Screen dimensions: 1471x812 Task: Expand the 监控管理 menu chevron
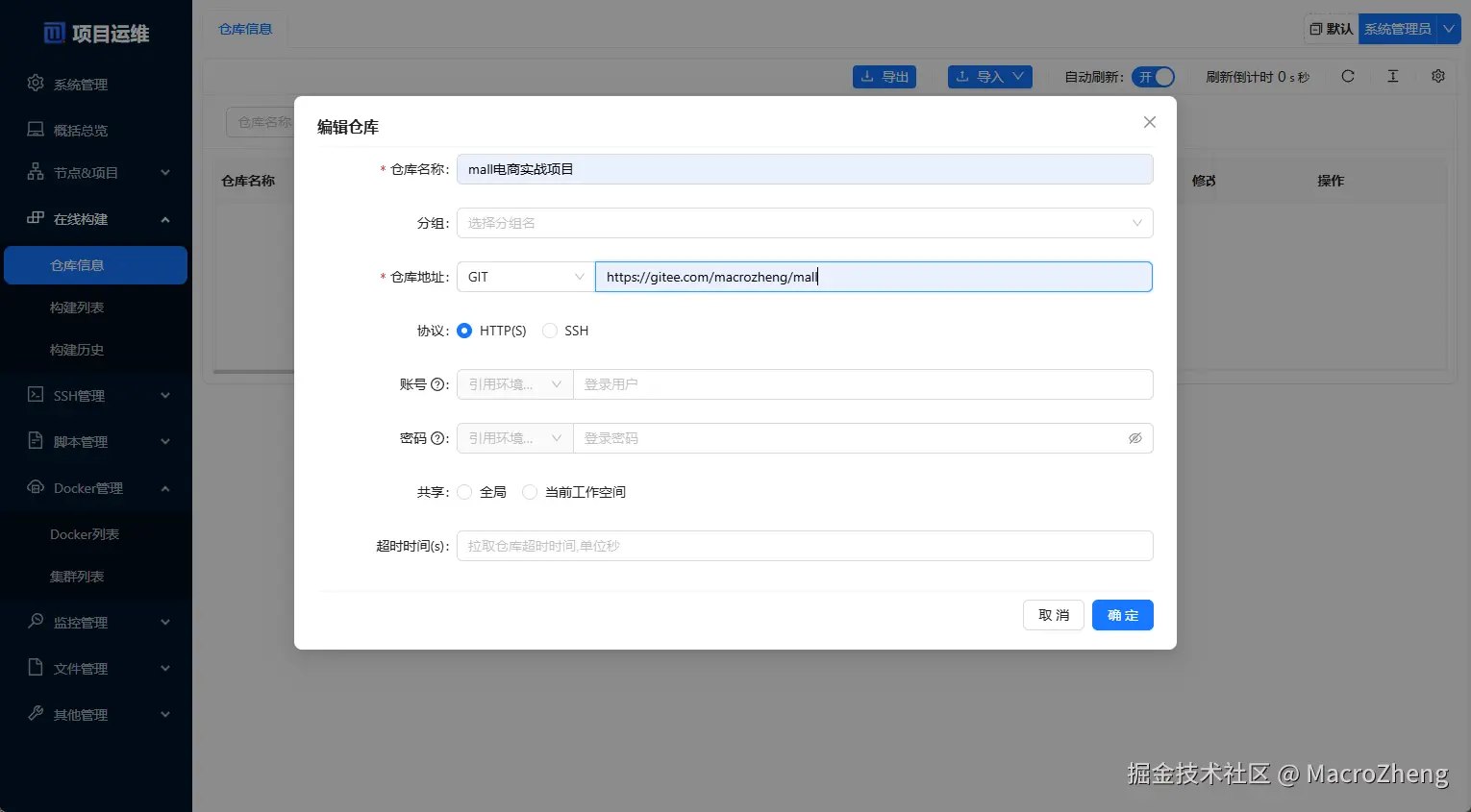pyautogui.click(x=165, y=623)
